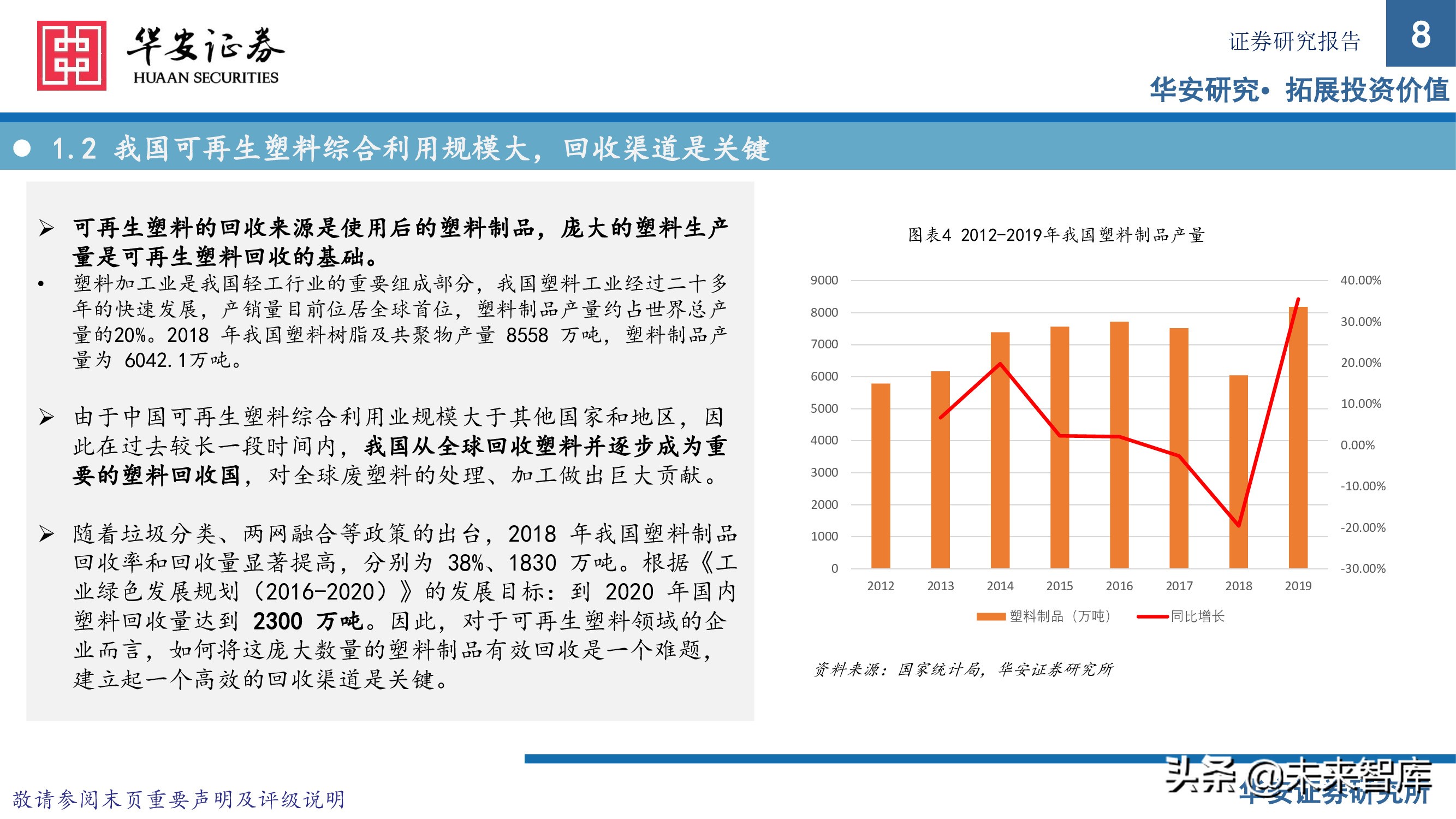Click the arrow bullet before '随着垃圾分类'

tap(46, 533)
